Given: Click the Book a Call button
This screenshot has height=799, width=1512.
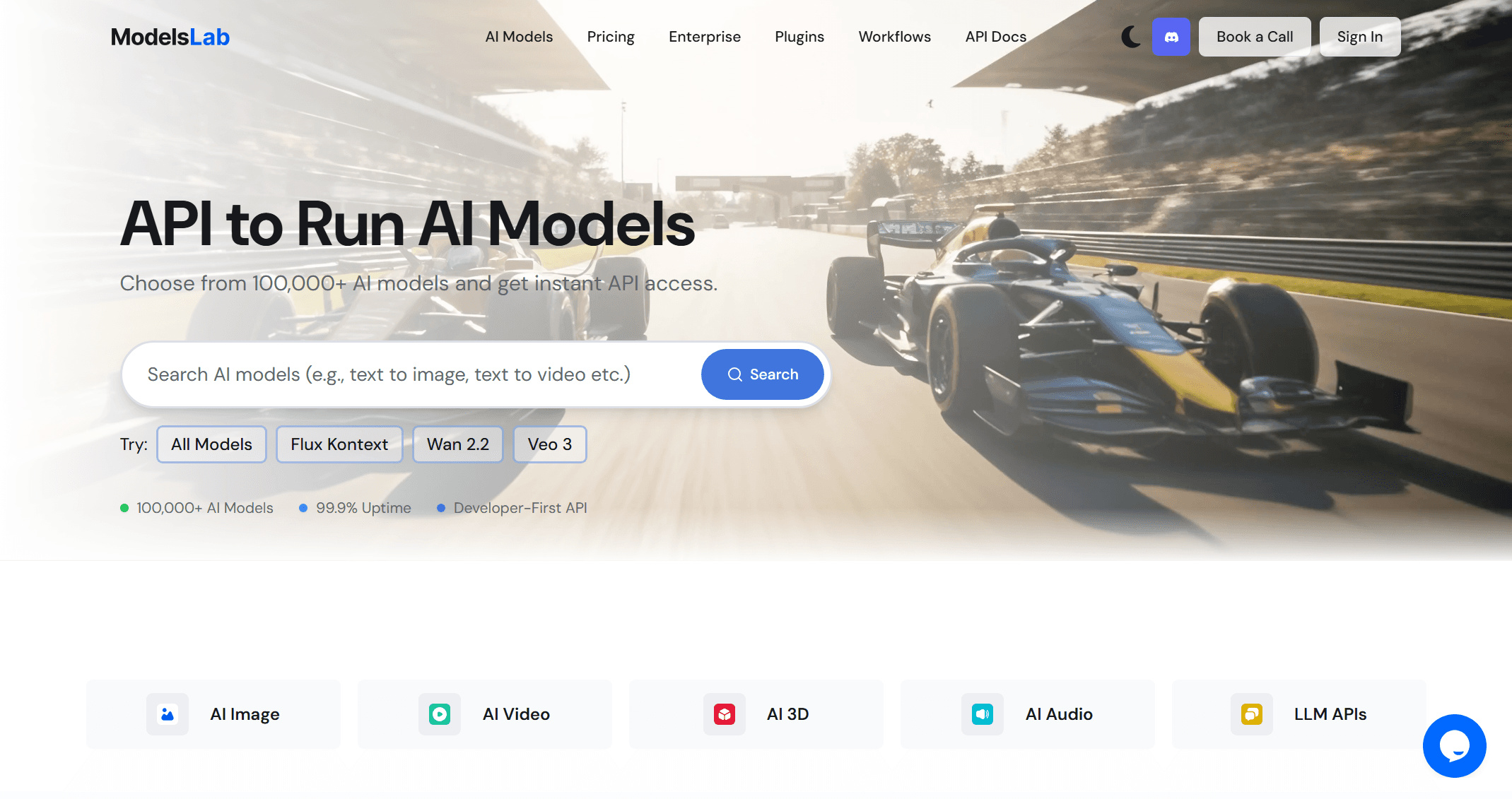Looking at the screenshot, I should tap(1255, 37).
